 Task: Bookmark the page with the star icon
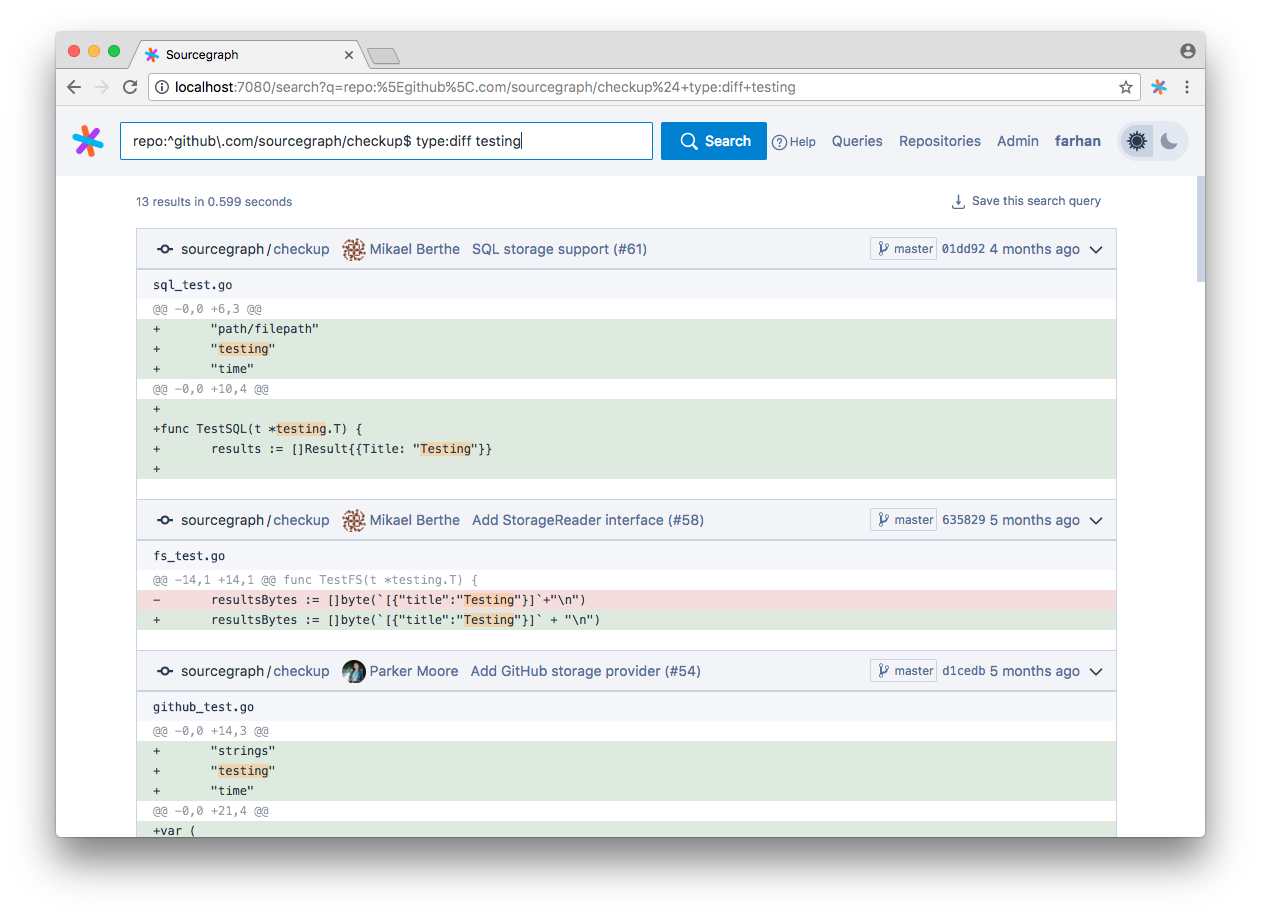[1126, 87]
